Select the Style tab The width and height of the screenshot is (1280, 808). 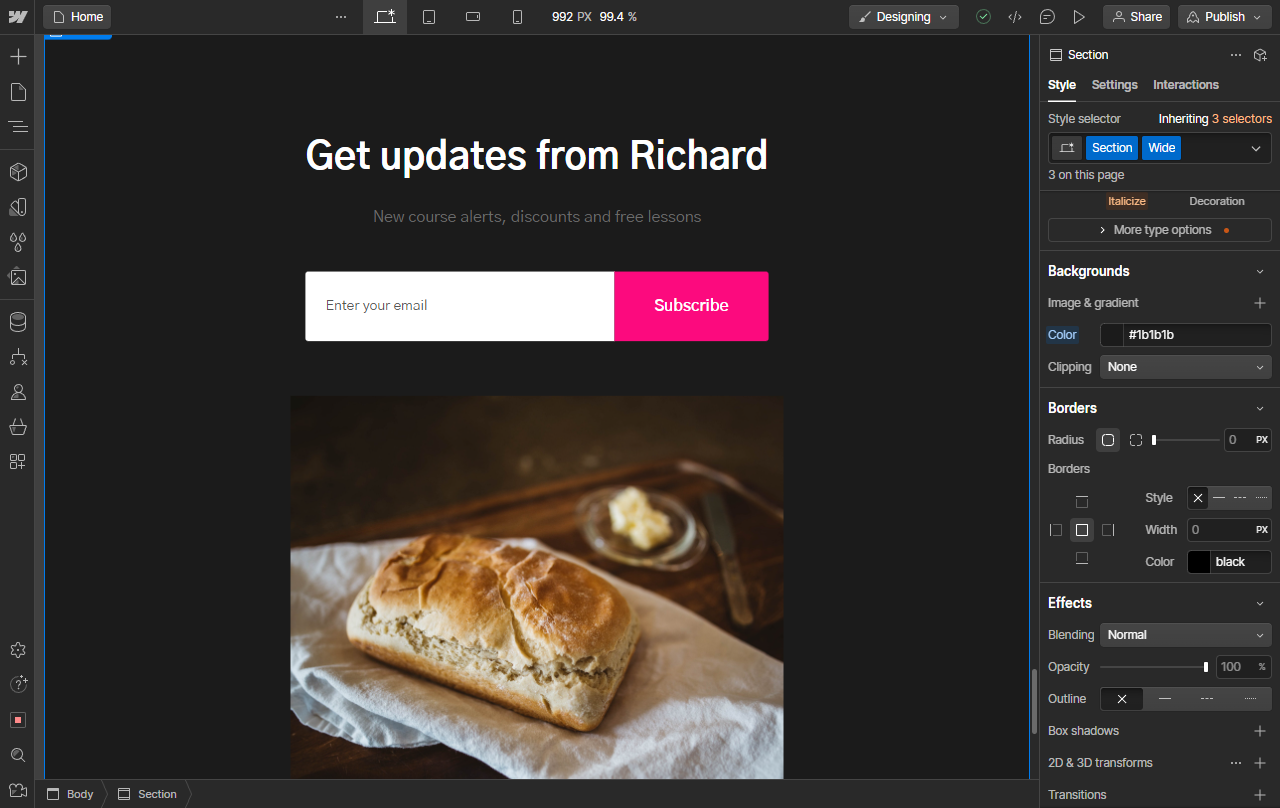click(x=1062, y=85)
